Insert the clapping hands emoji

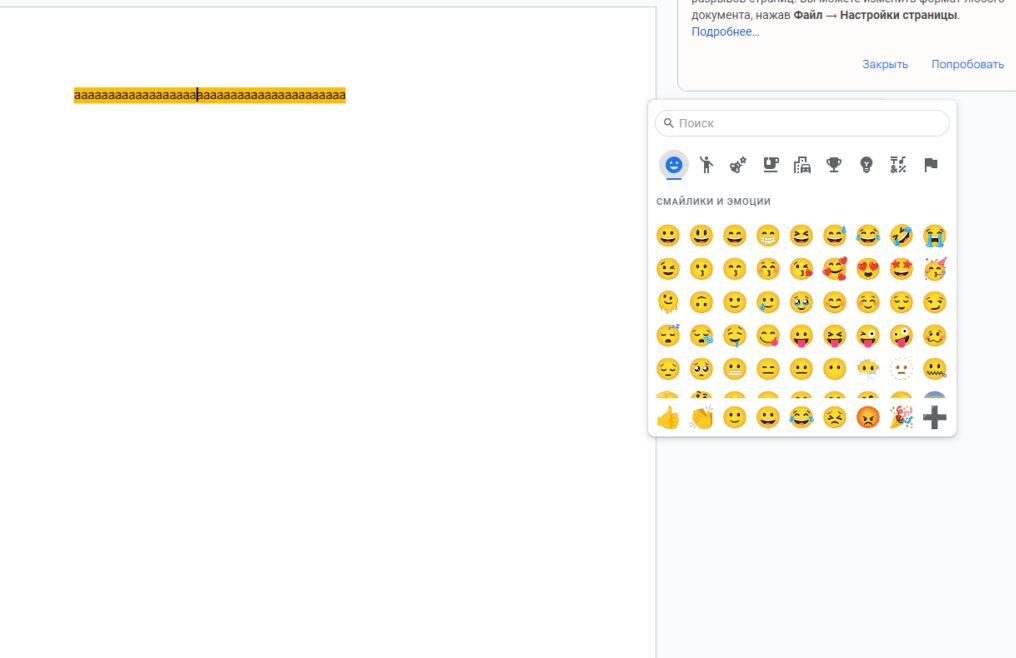tap(702, 418)
